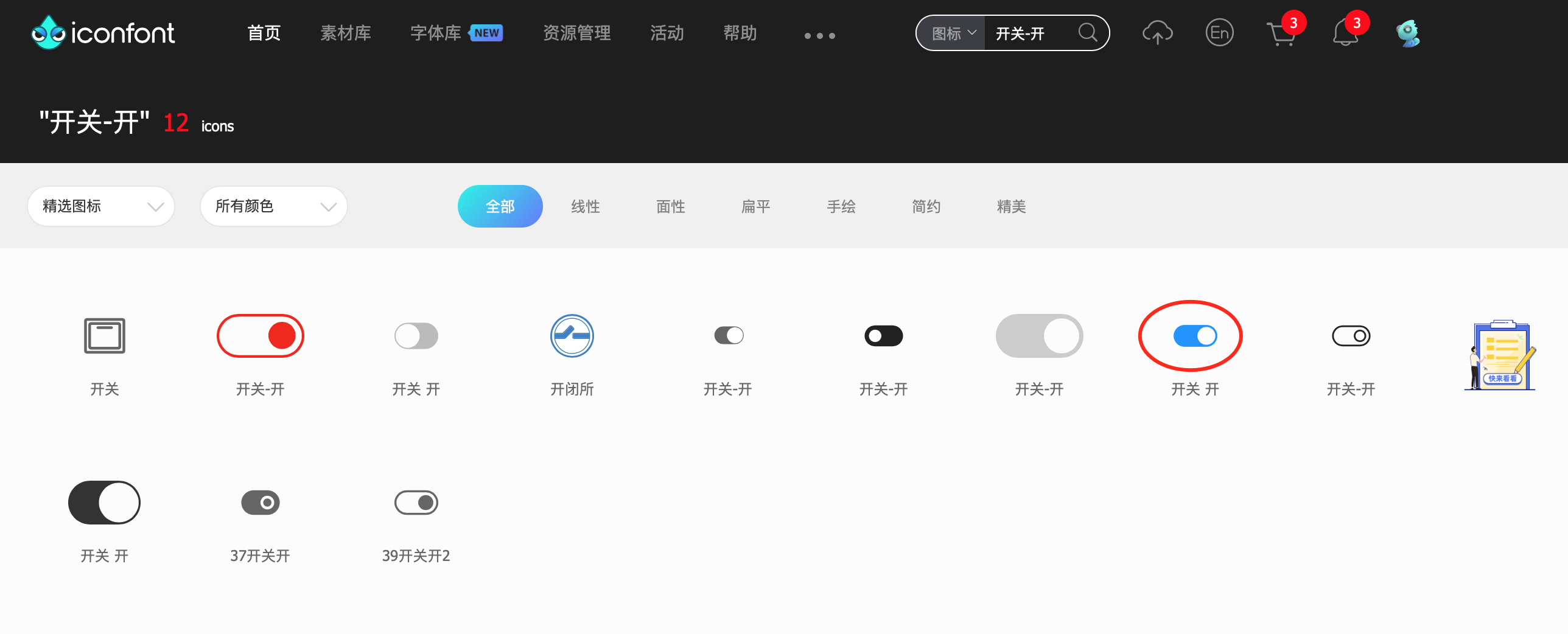Open the 精选图标 filter dropdown
Image resolution: width=1568 pixels, height=634 pixels.
(x=100, y=206)
